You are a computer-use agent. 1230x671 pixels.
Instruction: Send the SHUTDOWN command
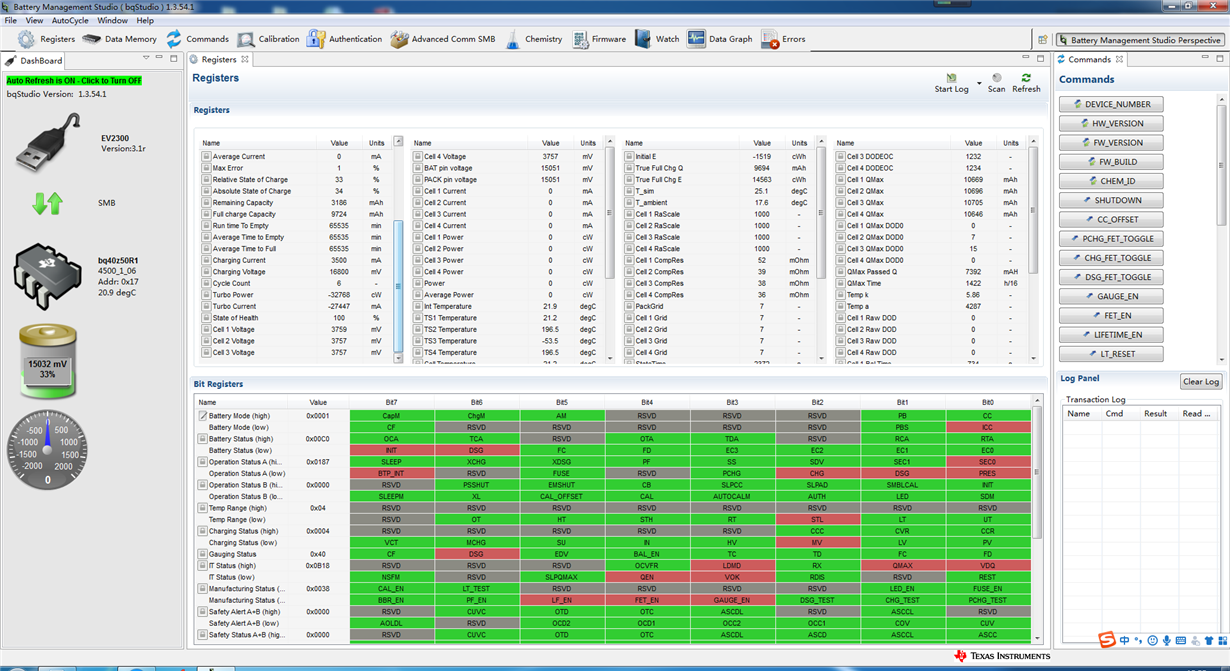point(1111,200)
